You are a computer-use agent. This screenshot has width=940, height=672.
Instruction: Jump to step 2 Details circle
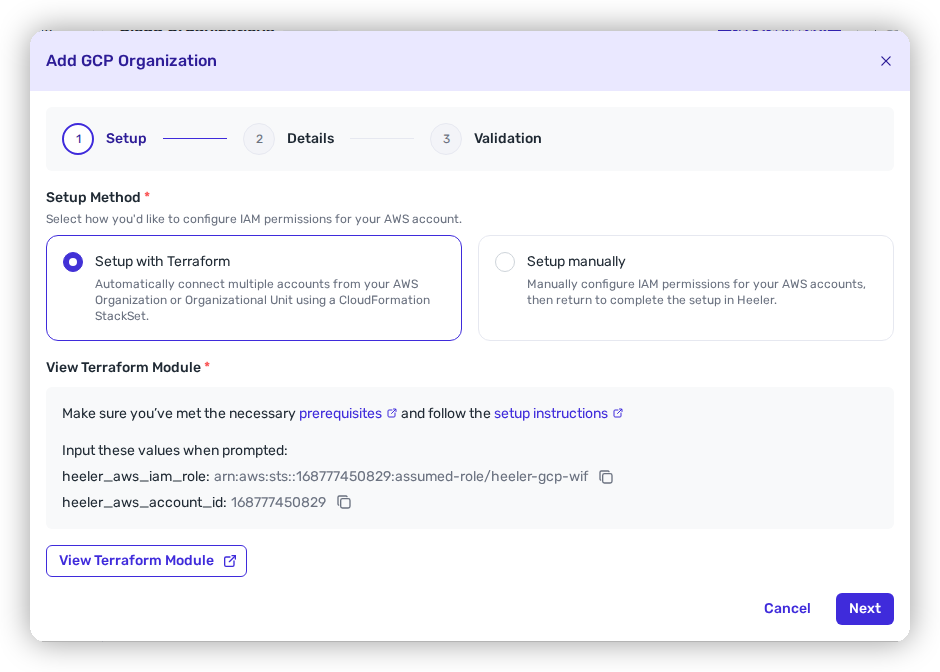[x=259, y=139]
